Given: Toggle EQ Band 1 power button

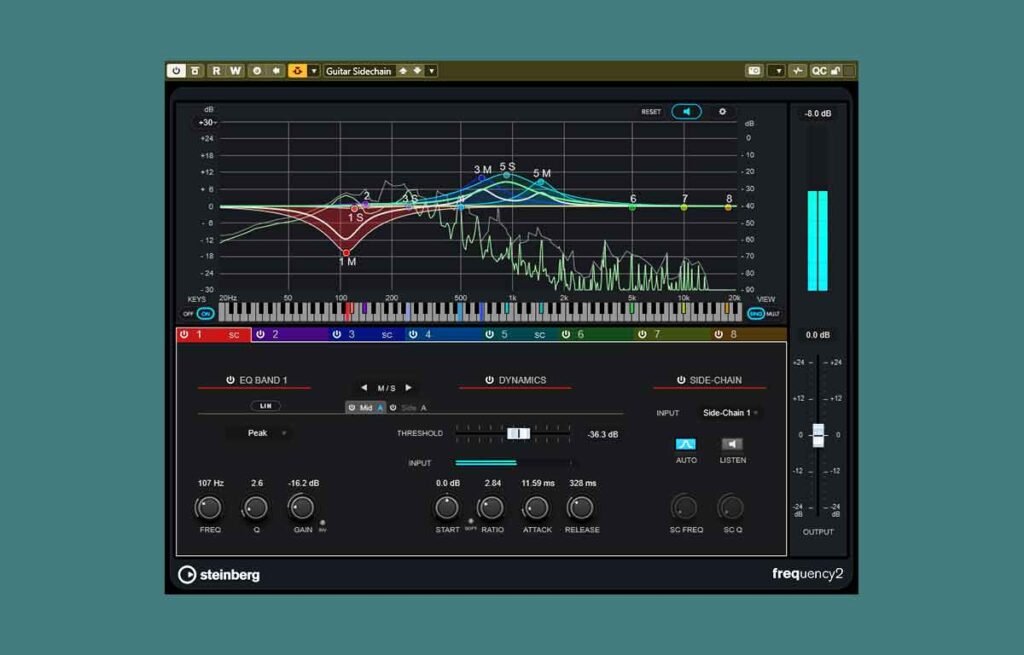Looking at the screenshot, I should pyautogui.click(x=230, y=380).
